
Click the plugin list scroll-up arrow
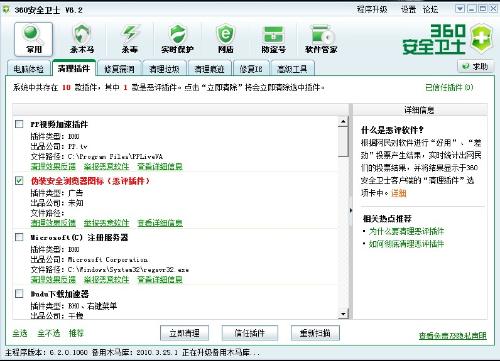tap(343, 121)
